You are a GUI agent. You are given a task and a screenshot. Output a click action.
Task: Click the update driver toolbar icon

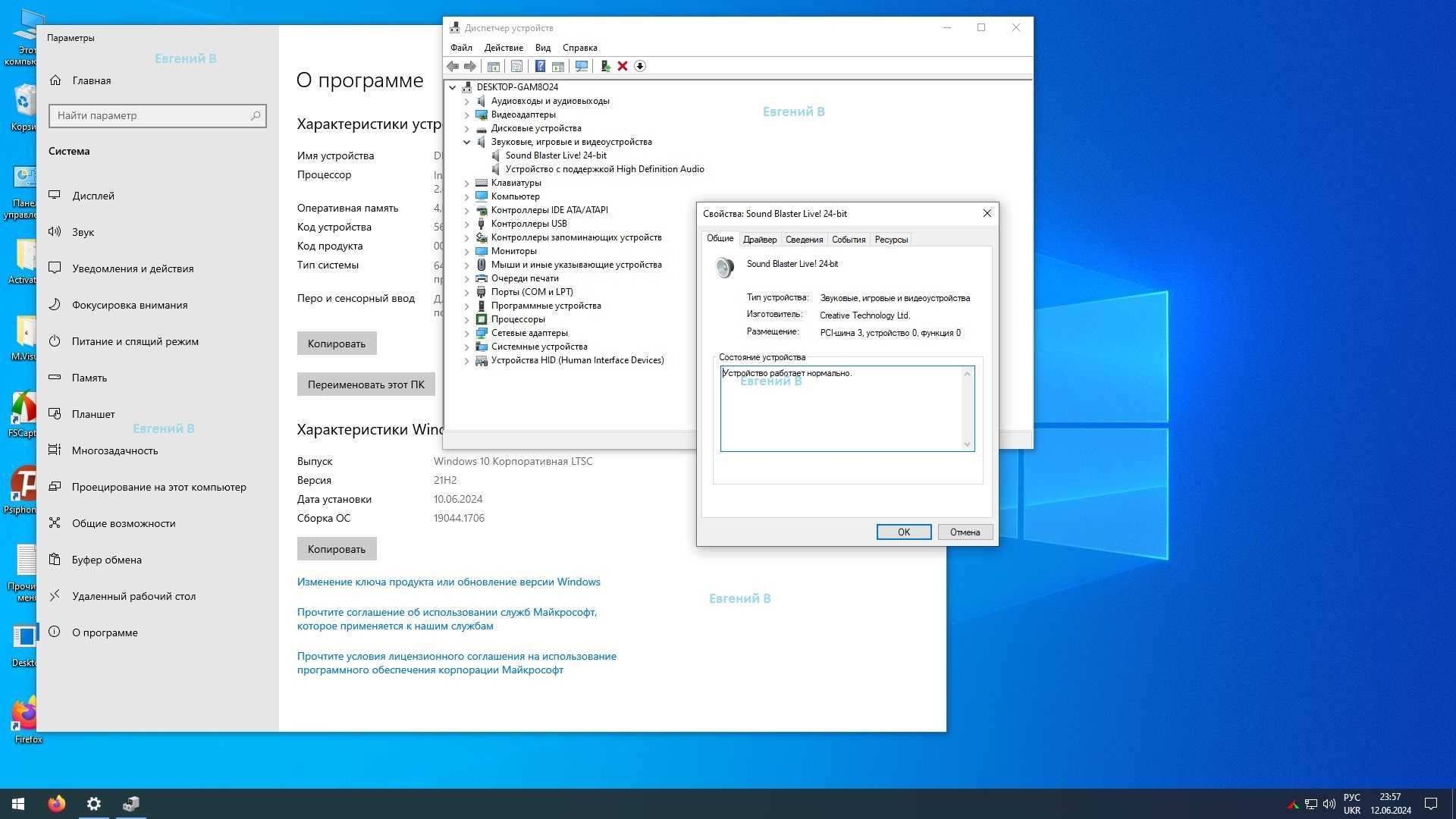click(x=605, y=67)
